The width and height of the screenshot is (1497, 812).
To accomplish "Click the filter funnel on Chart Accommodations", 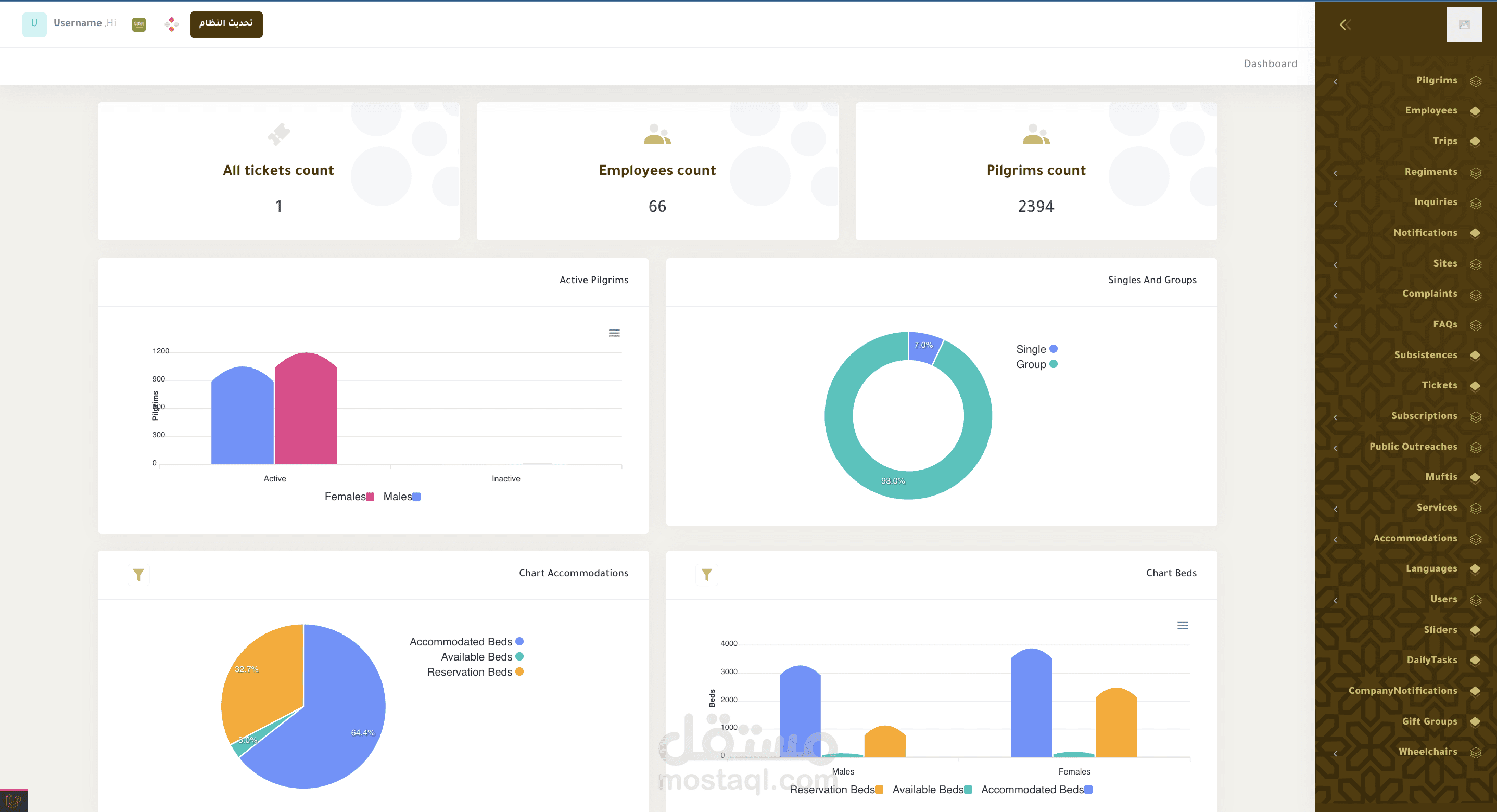I will 138,574.
